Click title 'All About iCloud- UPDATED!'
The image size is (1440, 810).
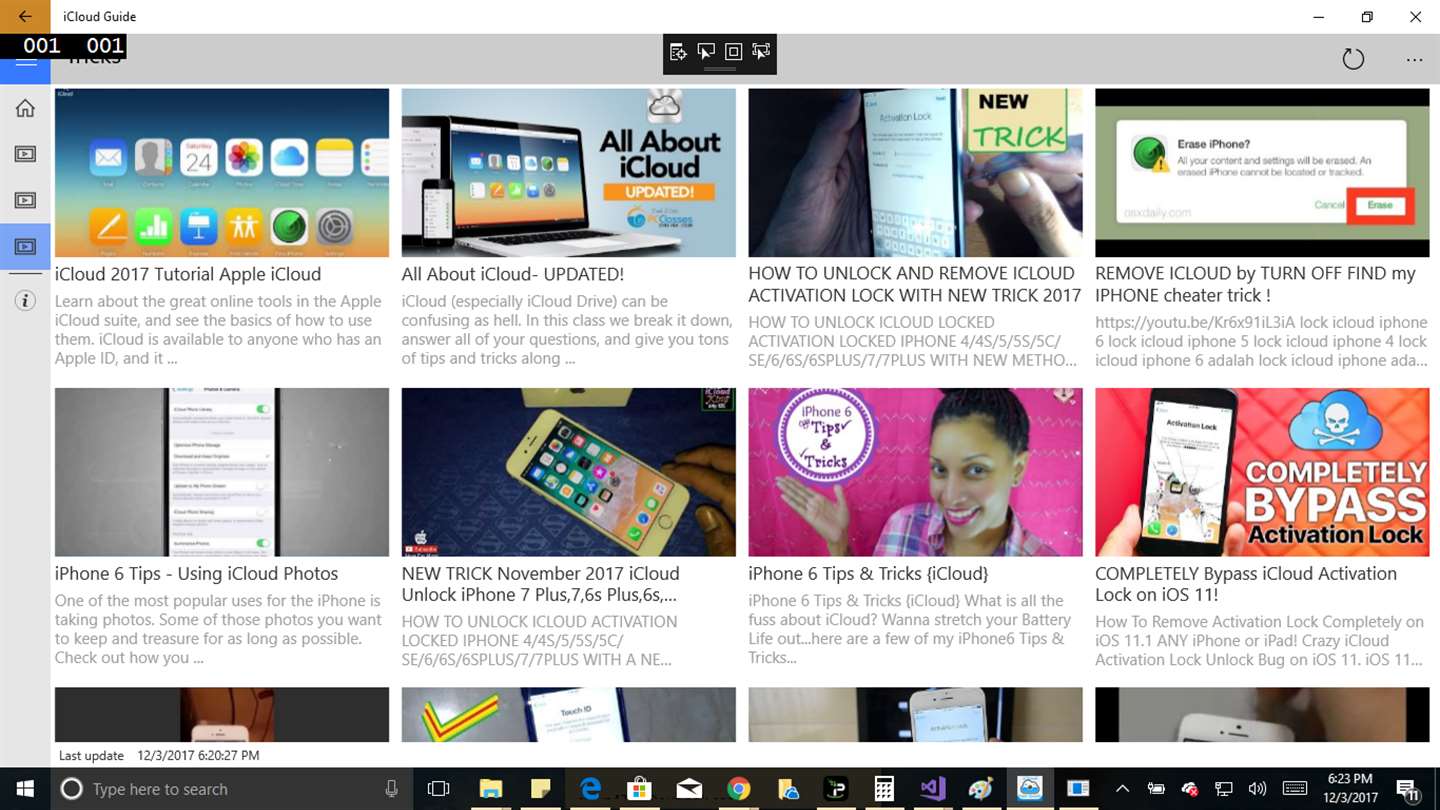coord(512,274)
